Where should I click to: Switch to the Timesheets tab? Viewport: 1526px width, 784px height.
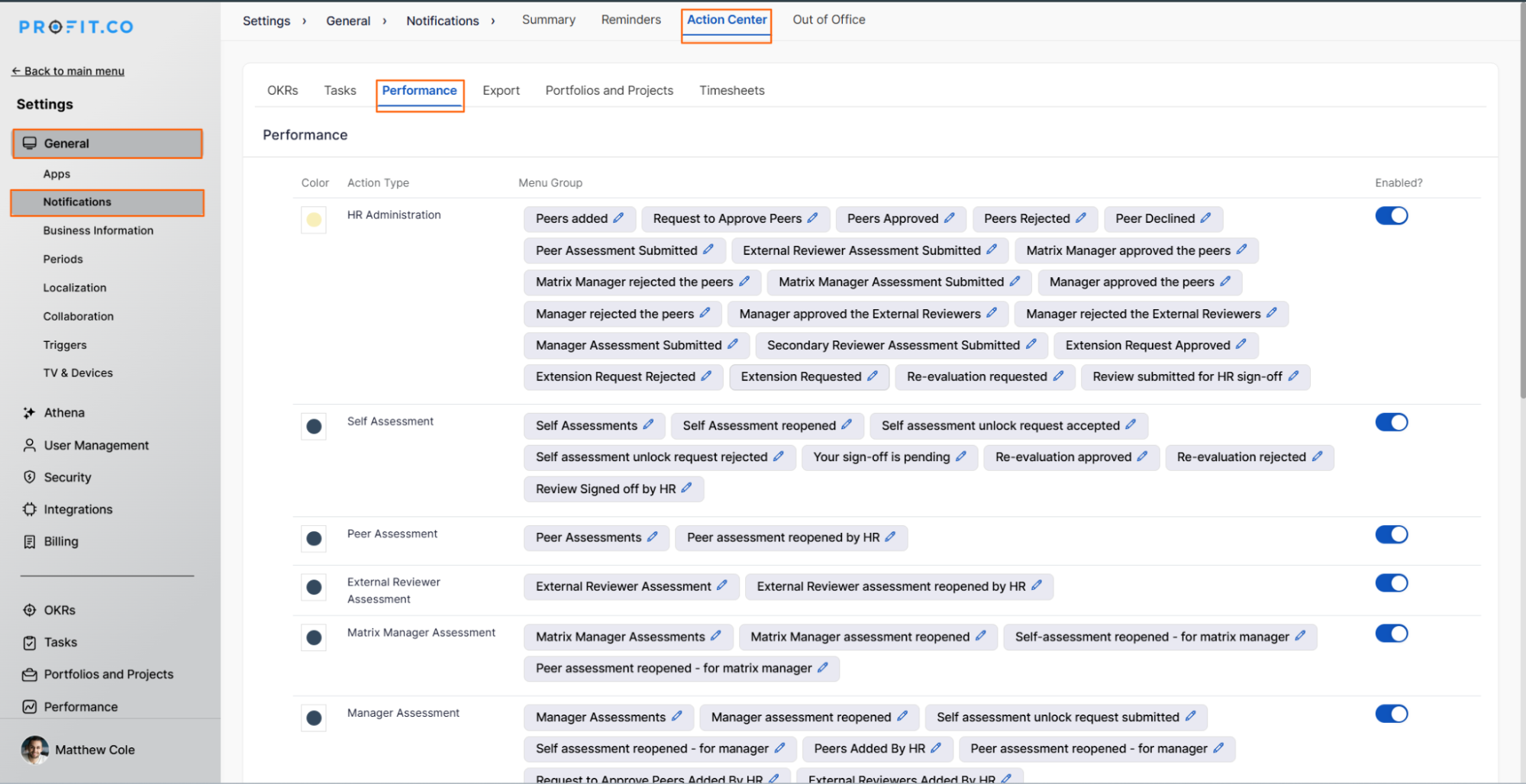point(731,90)
